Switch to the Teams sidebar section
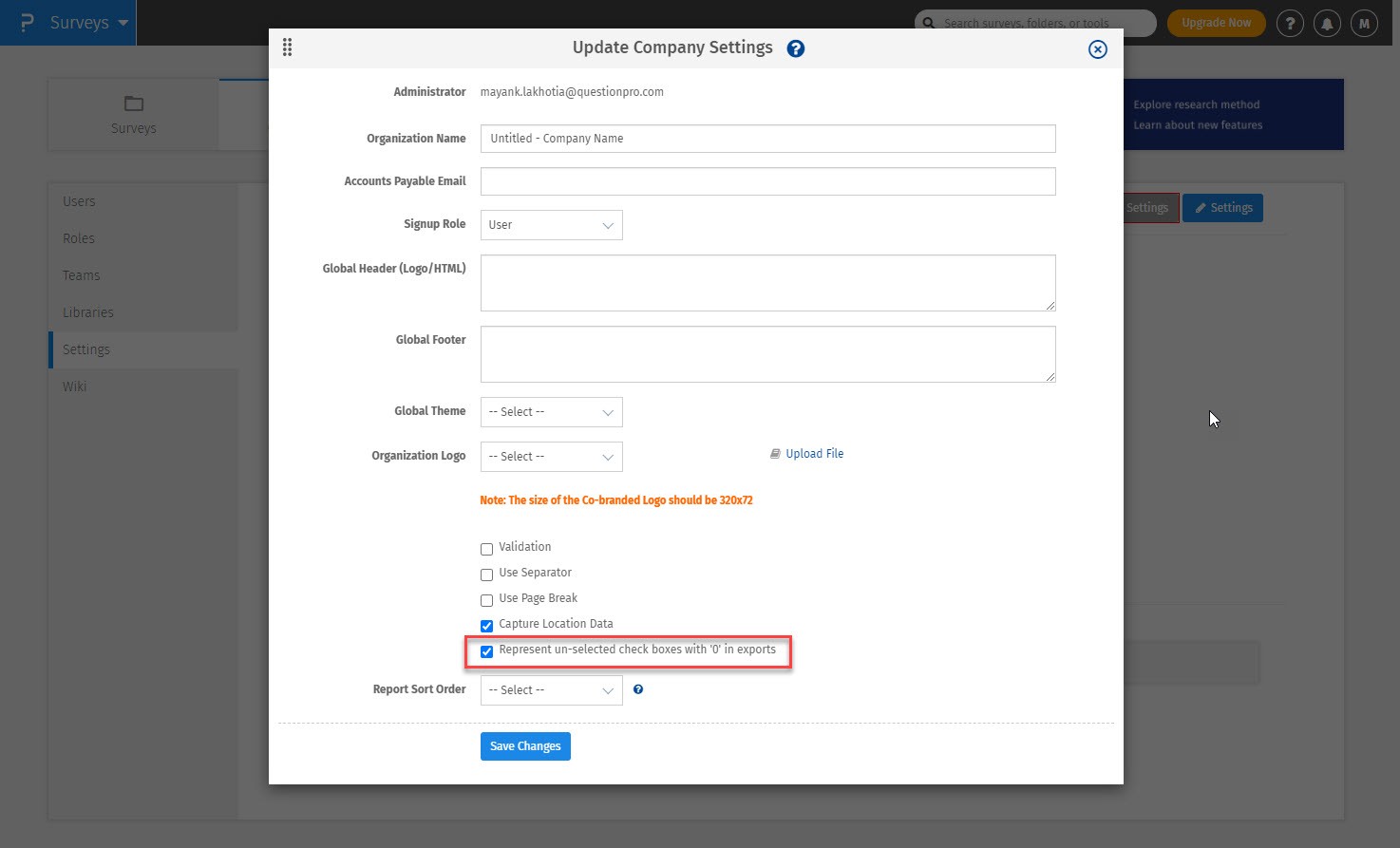 click(x=81, y=275)
